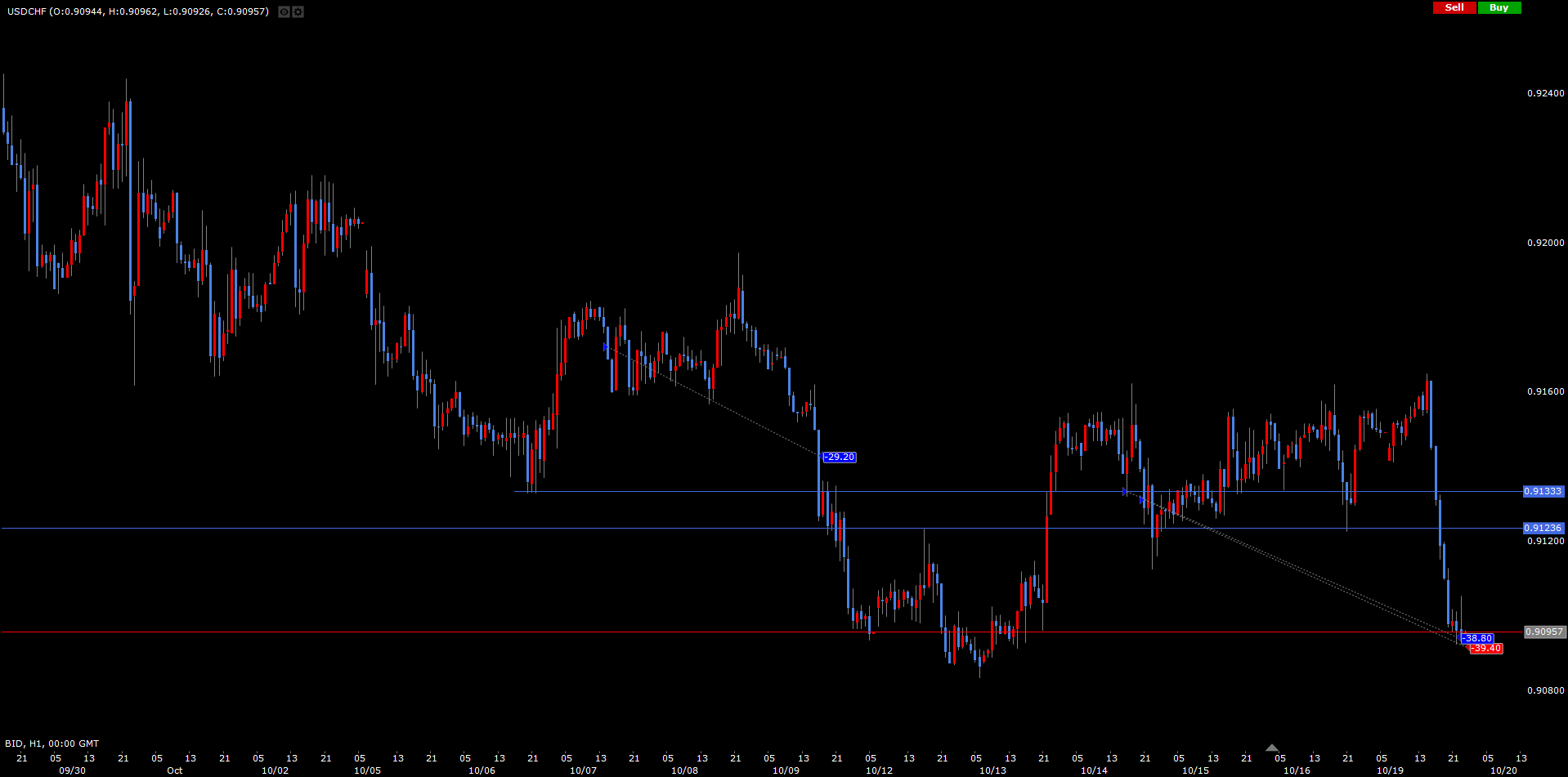
Task: Select the 0.91333 price level label
Action: coord(1543,491)
